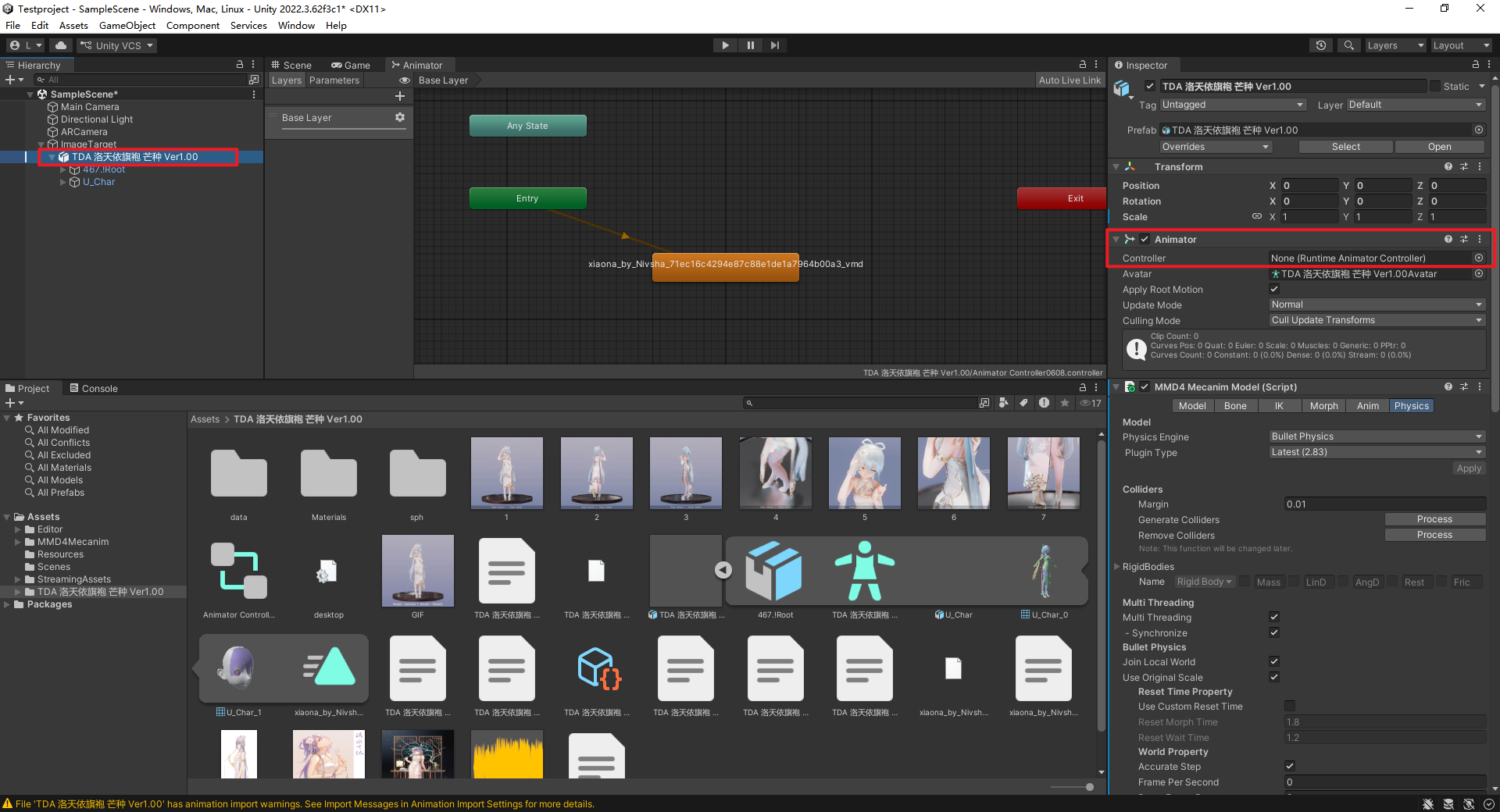Toggle Use Original Scale checkbox

pyautogui.click(x=1274, y=677)
